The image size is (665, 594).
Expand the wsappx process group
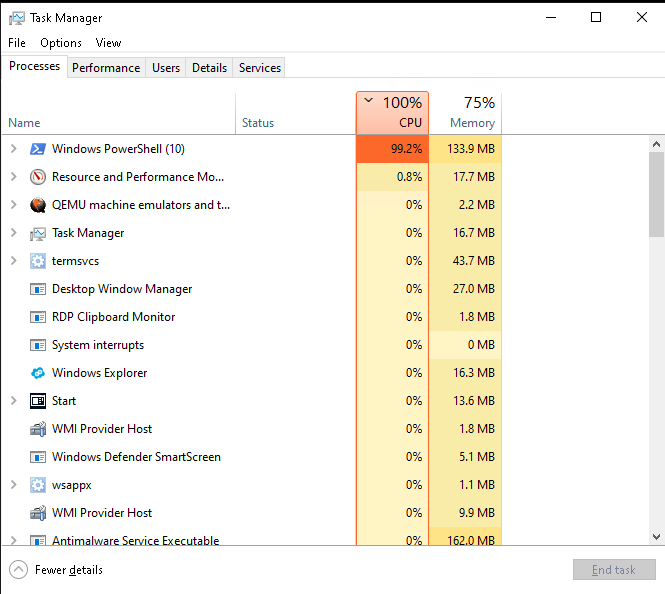point(13,485)
